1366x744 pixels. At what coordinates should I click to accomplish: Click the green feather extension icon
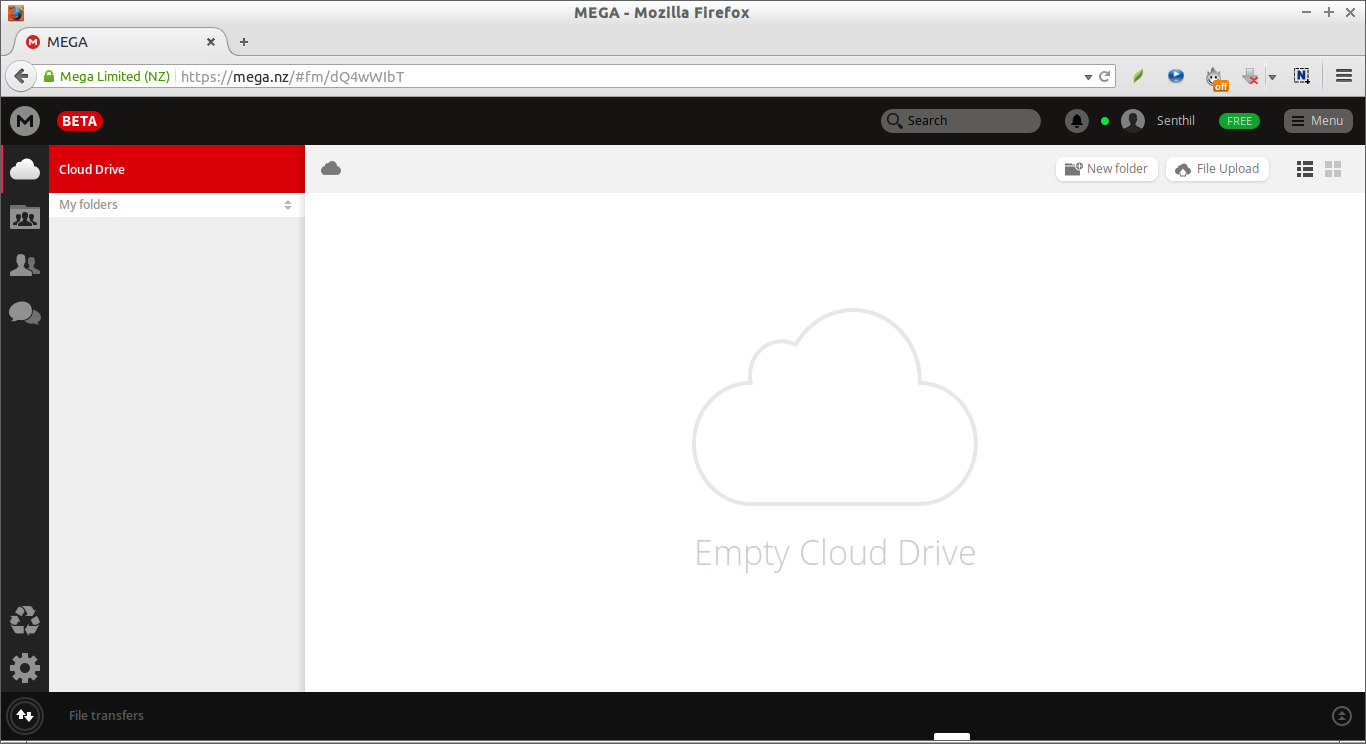tap(1138, 76)
